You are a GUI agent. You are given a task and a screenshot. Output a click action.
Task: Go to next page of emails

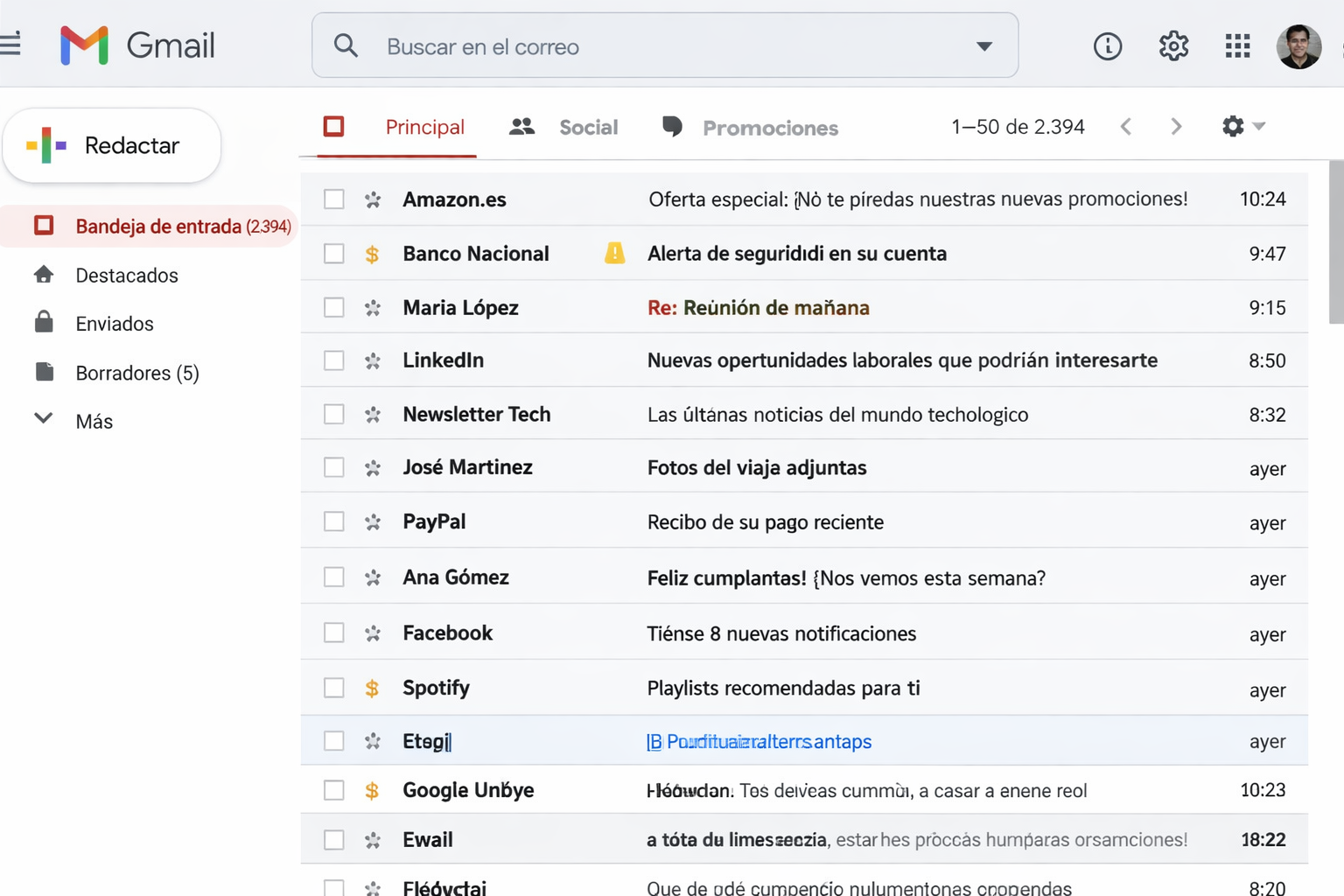click(1176, 127)
